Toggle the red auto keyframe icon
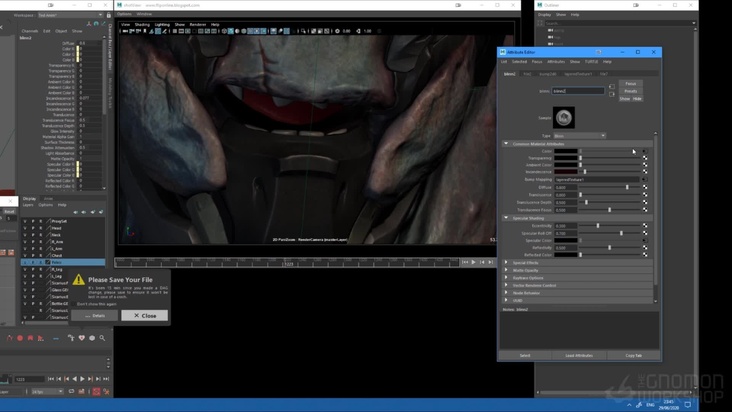 [96, 391]
